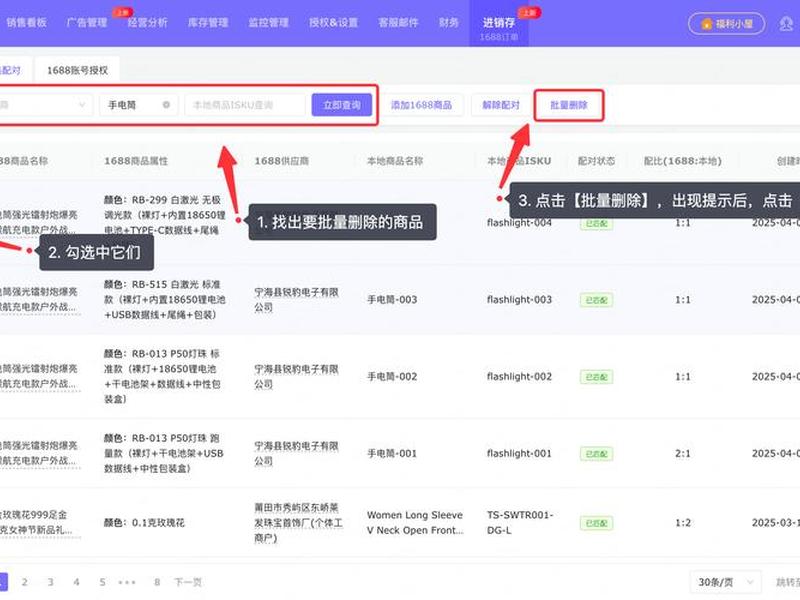Click local product name 手电筒-003

[x=392, y=299]
